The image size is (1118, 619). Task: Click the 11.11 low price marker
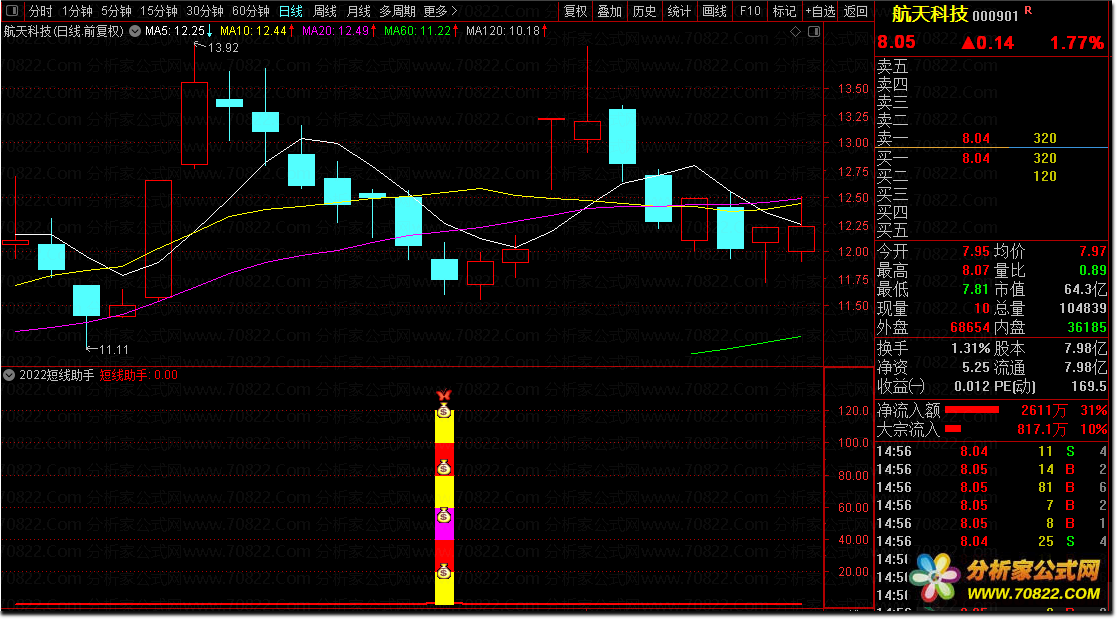pos(113,349)
